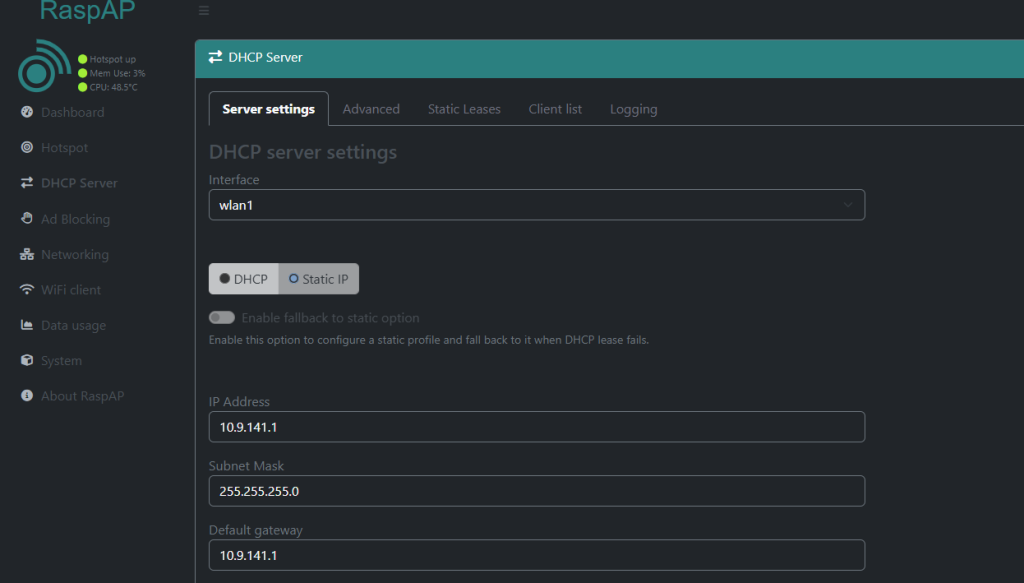Click the Networking tree icon
1024x583 pixels.
coord(27,255)
